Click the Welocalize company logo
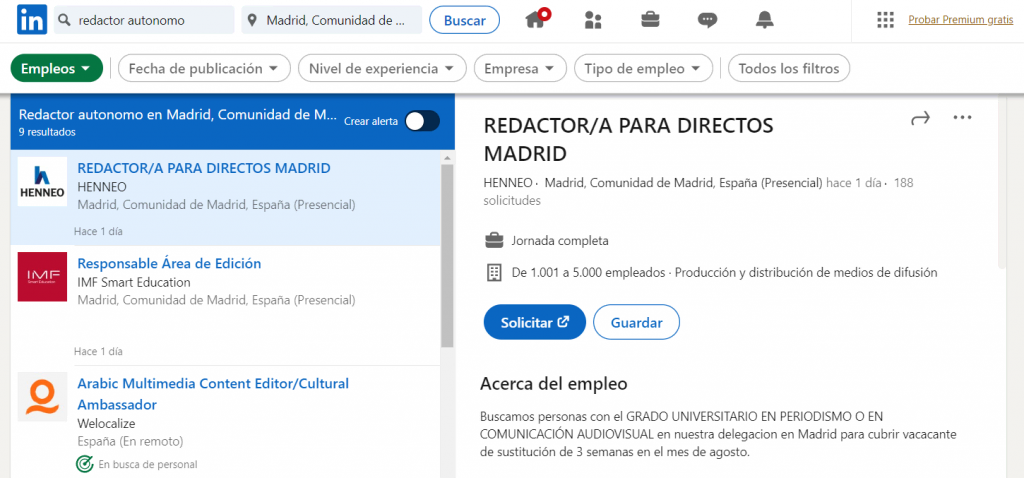This screenshot has height=478, width=1024. click(42, 396)
